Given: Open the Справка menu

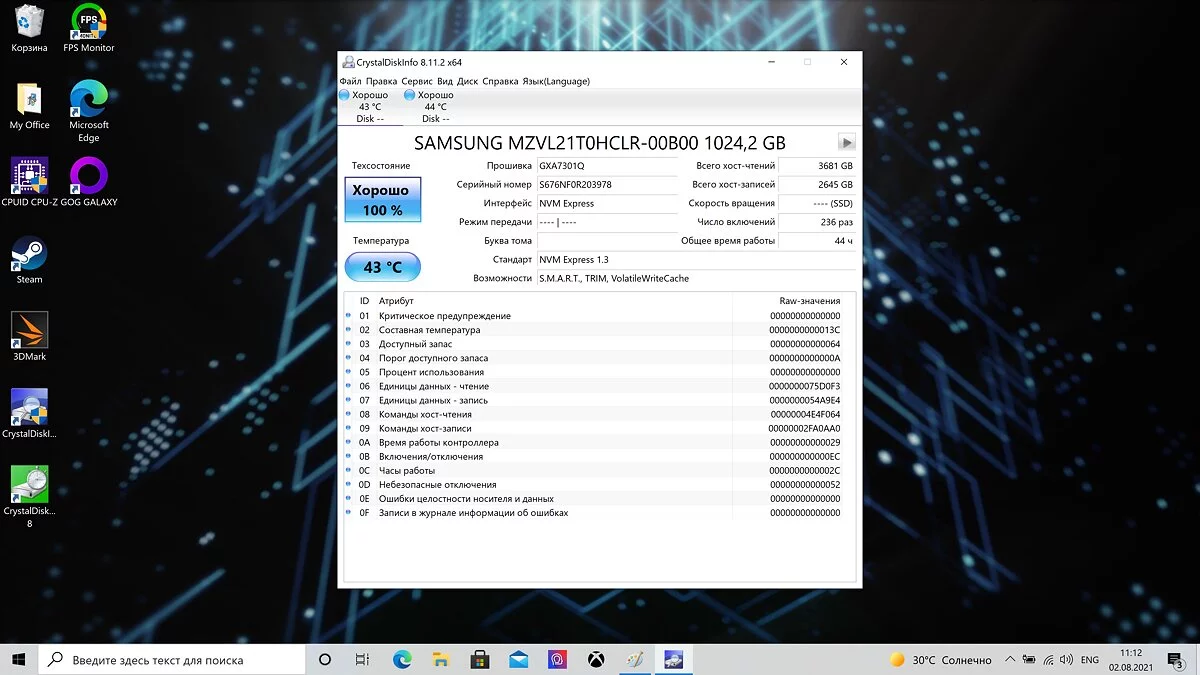Looking at the screenshot, I should pyautogui.click(x=500, y=81).
